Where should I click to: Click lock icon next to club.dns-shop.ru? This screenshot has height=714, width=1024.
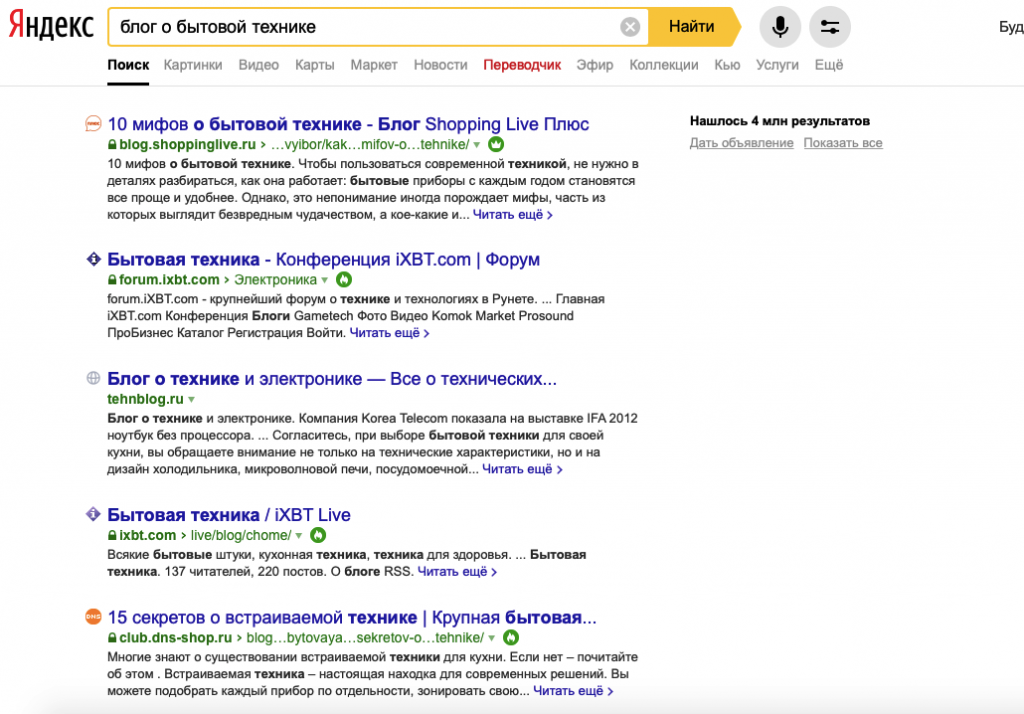[112, 638]
